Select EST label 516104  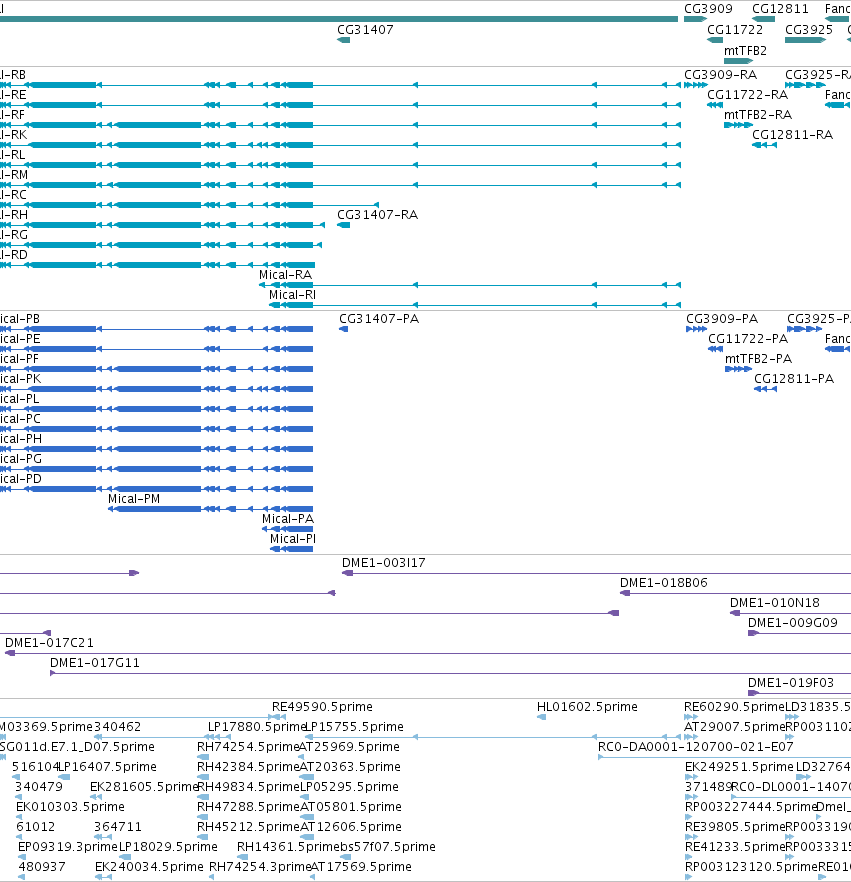(x=35, y=767)
